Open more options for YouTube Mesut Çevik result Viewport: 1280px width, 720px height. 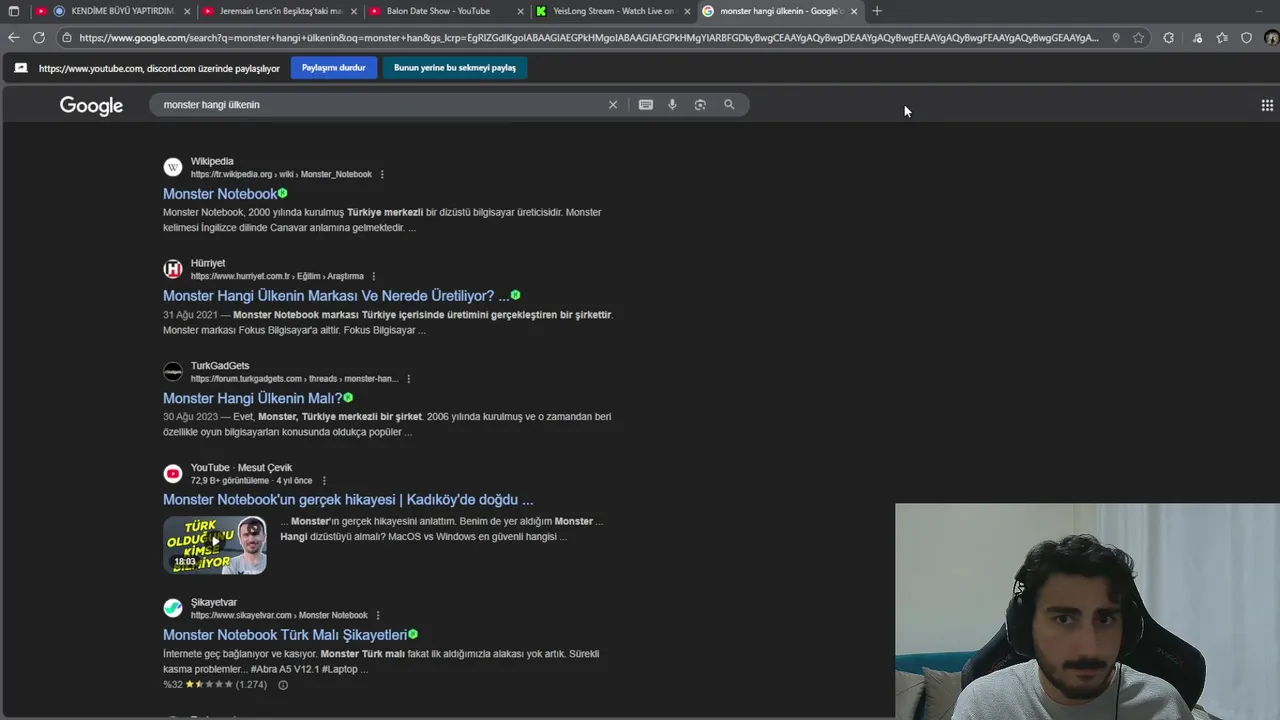[x=324, y=481]
